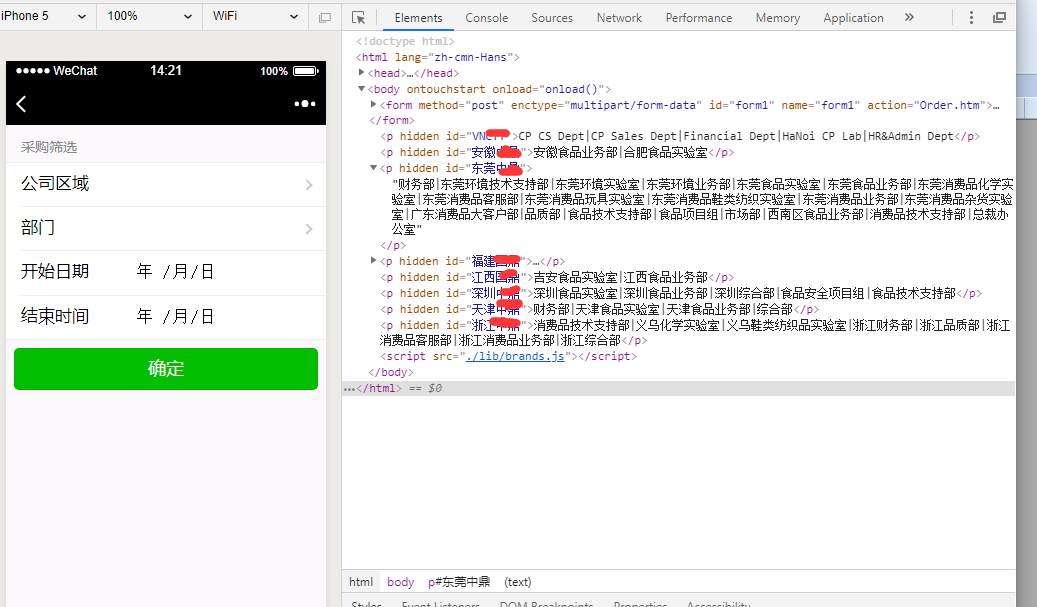1037x607 pixels.
Task: Open the Network tab
Action: [619, 18]
